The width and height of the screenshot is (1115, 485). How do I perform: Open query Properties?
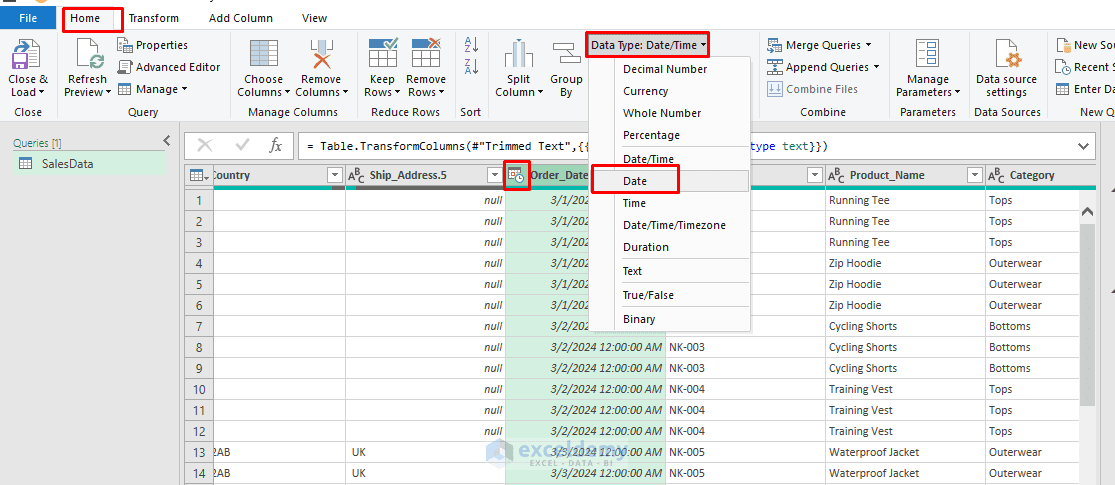click(153, 45)
